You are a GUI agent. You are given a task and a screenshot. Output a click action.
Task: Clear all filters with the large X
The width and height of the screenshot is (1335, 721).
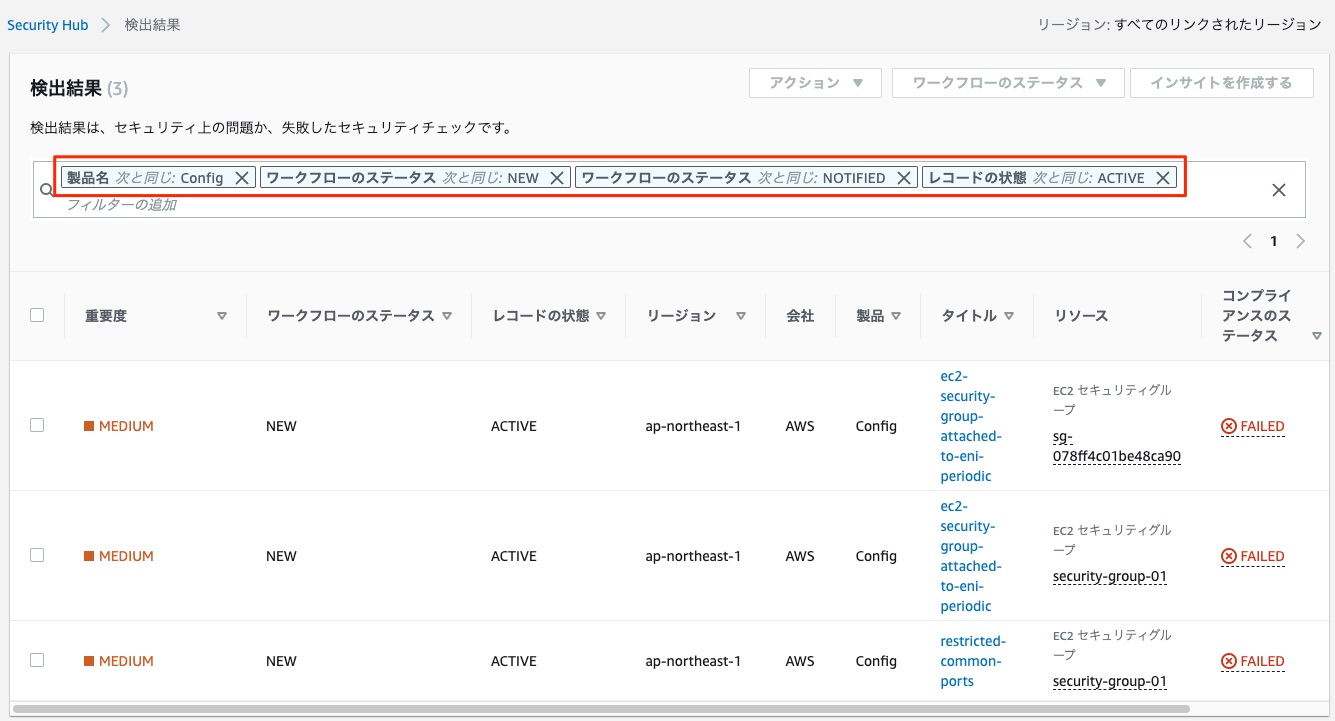(1278, 190)
